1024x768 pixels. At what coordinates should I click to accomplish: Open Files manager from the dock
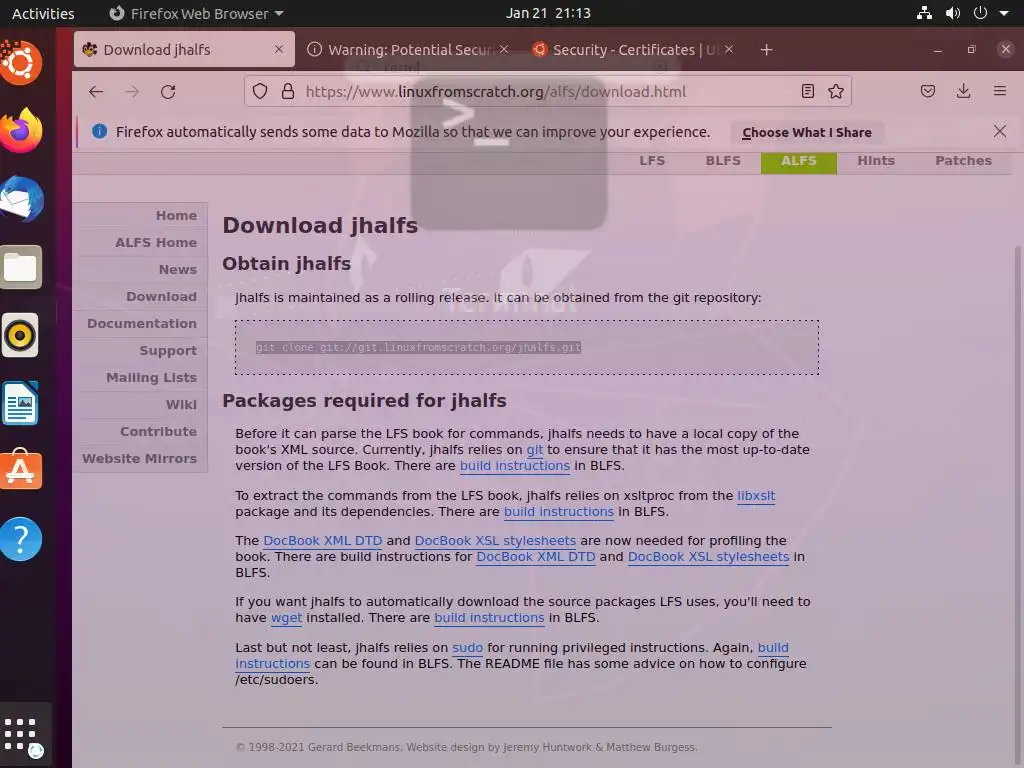click(21, 267)
